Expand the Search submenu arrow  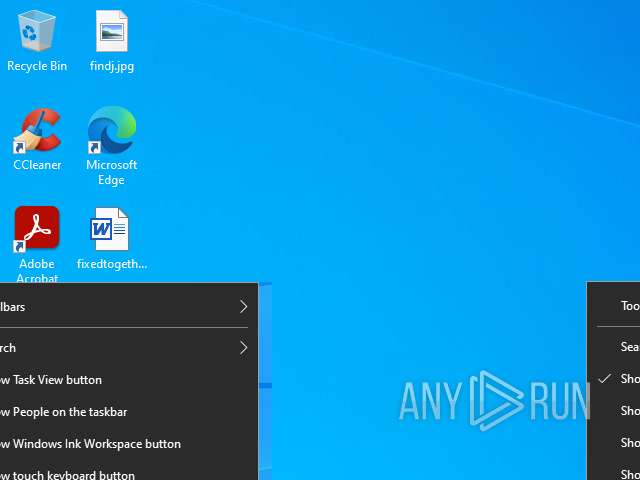(244, 348)
